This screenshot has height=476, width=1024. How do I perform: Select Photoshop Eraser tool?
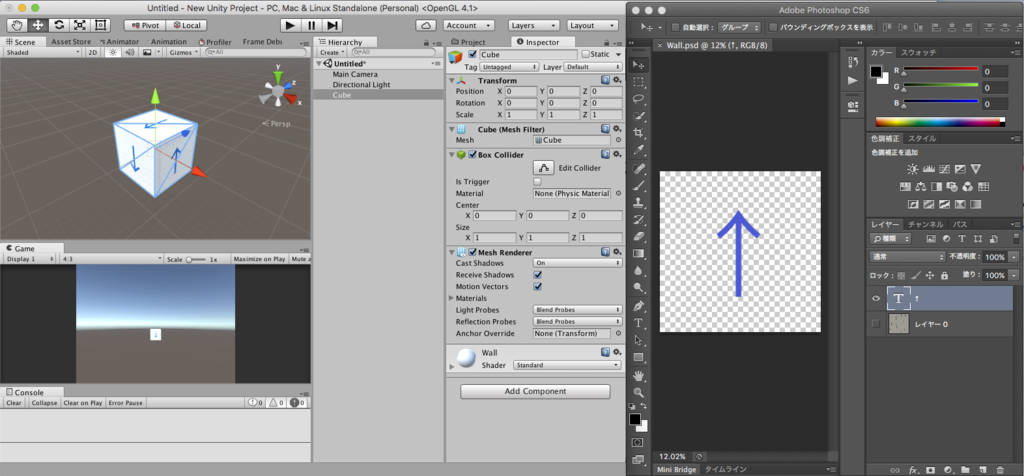(639, 236)
